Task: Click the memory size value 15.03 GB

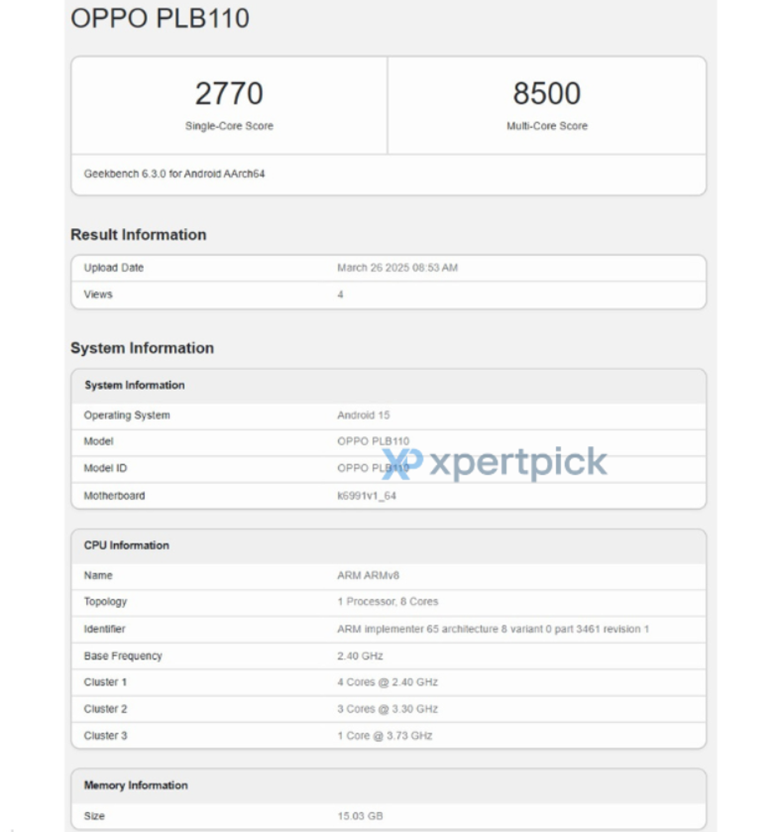Action: pyautogui.click(x=360, y=816)
